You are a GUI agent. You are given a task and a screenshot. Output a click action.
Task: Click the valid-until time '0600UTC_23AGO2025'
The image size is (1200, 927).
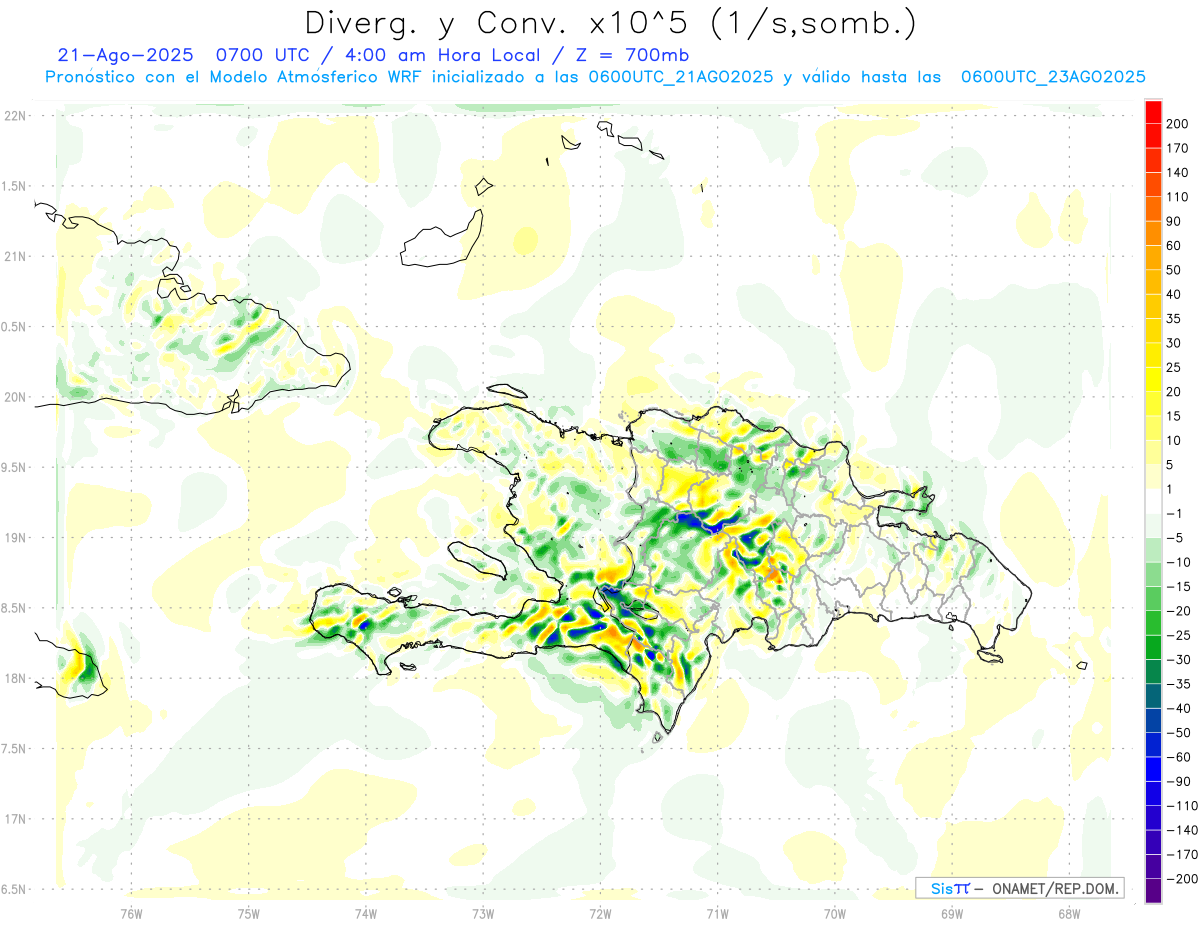(x=1053, y=77)
